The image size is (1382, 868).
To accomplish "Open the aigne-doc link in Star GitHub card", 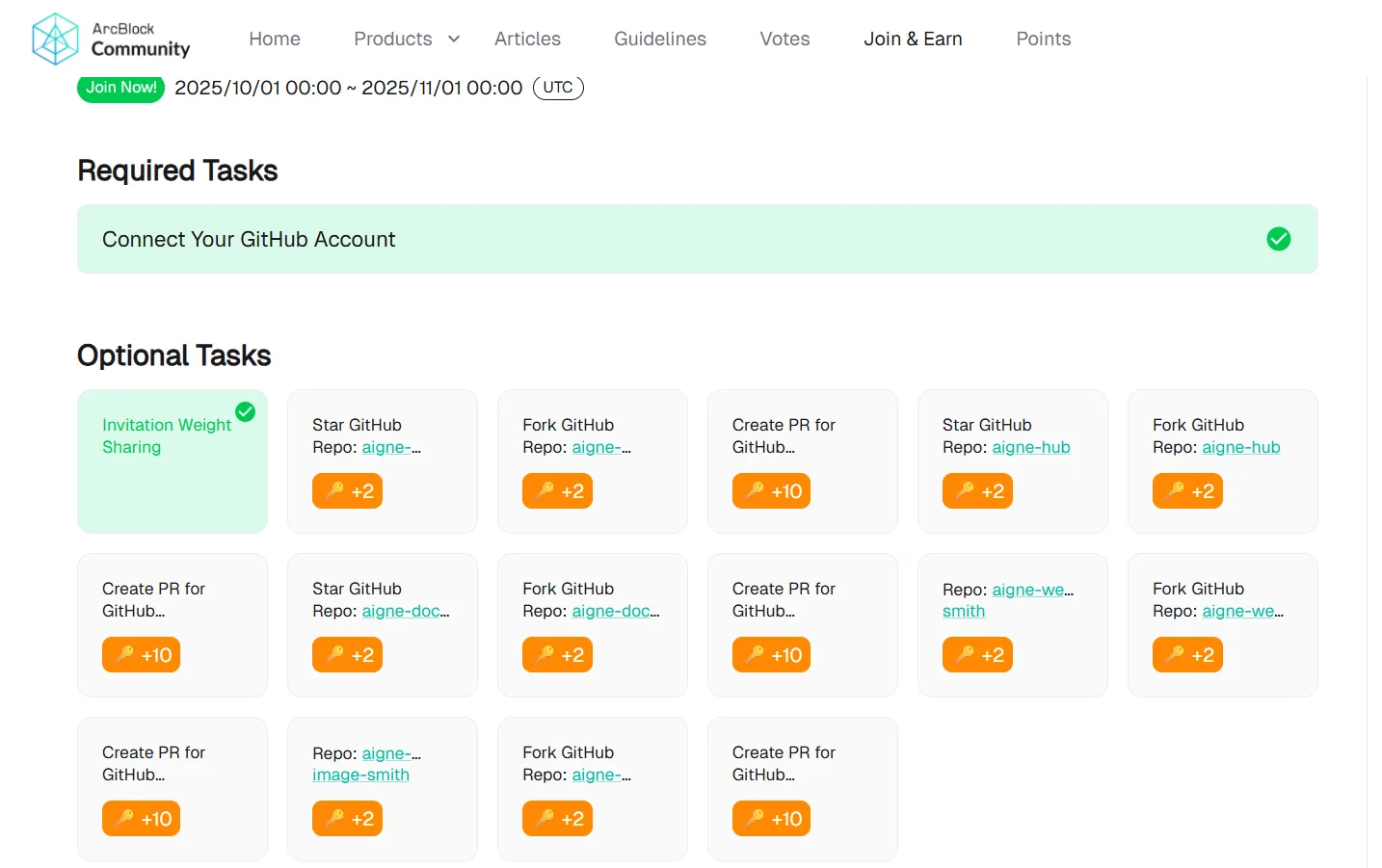I will [x=406, y=611].
